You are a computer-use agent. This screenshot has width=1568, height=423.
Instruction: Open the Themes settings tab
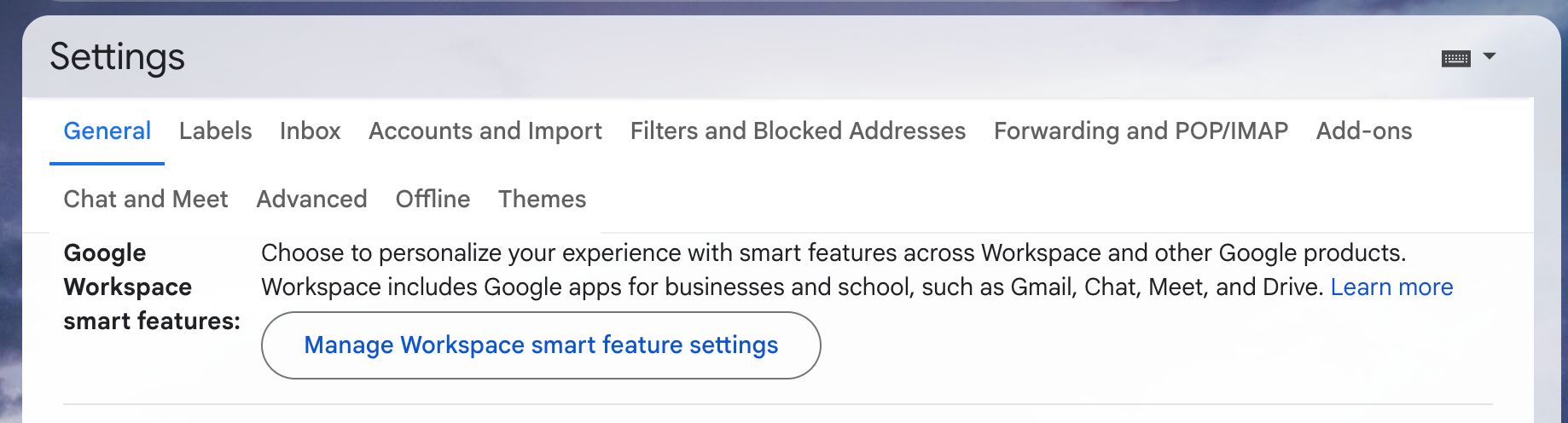tap(542, 199)
